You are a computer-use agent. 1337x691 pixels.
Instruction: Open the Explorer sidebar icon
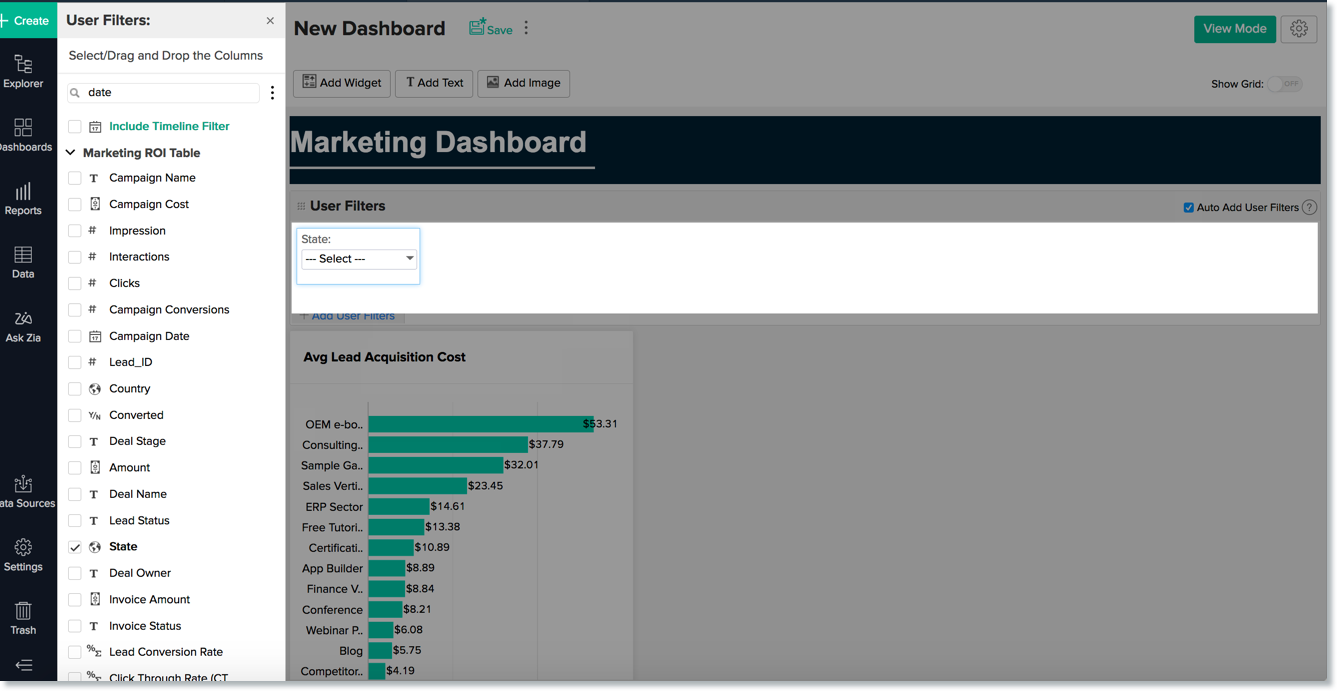23,72
